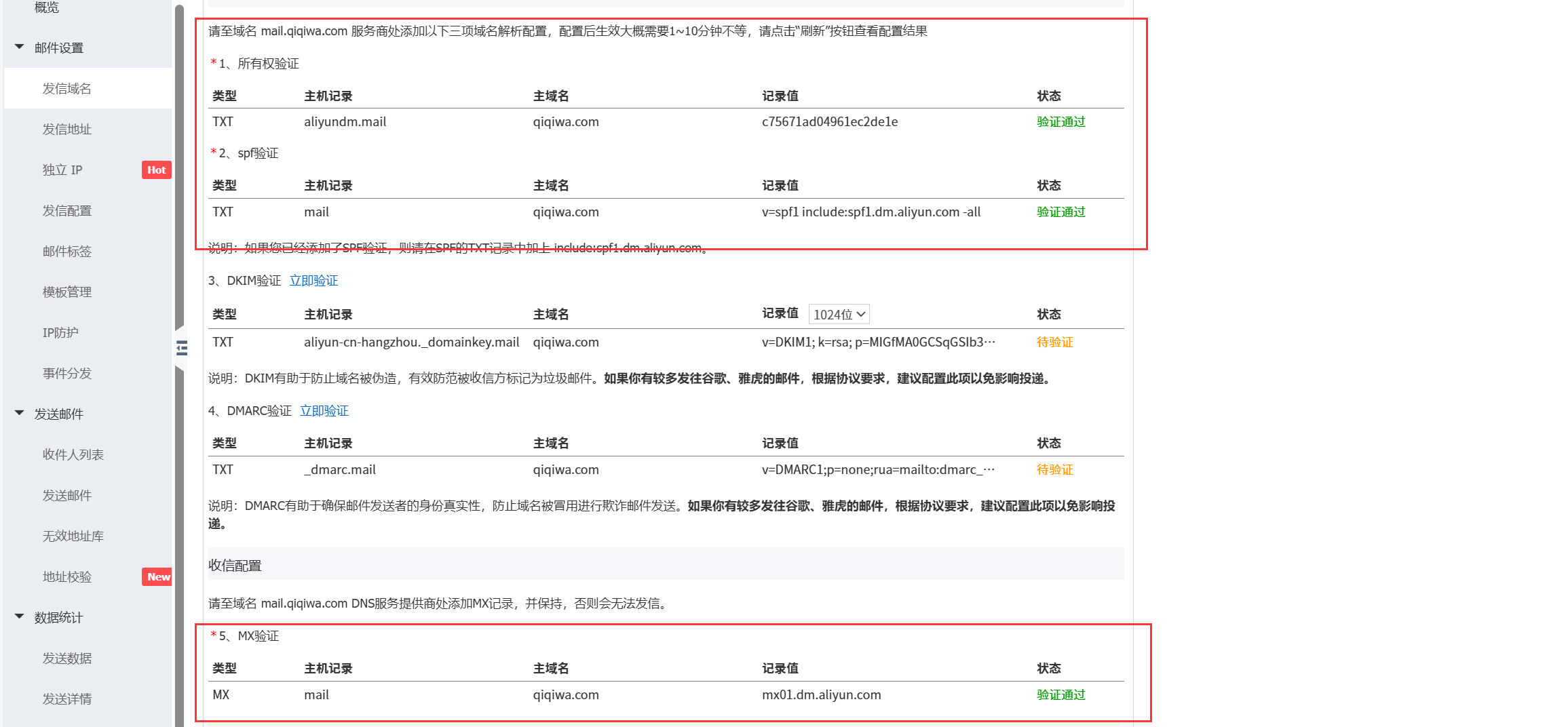
Task: Click 立即验证 next to DMARC验证
Action: (324, 410)
